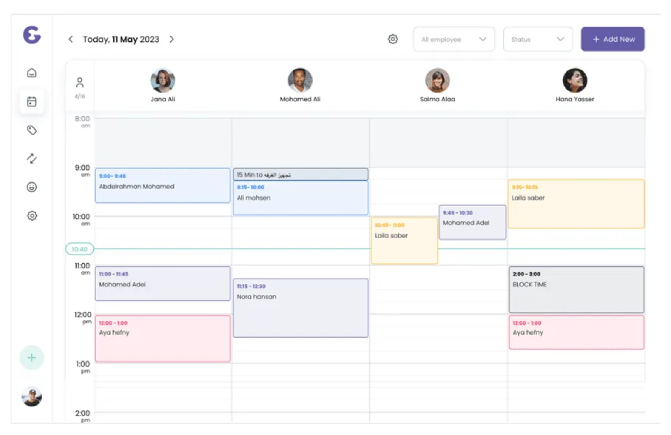The image size is (671, 435).
Task: Open the date picker showing 11 May 2023
Action: pos(121,40)
